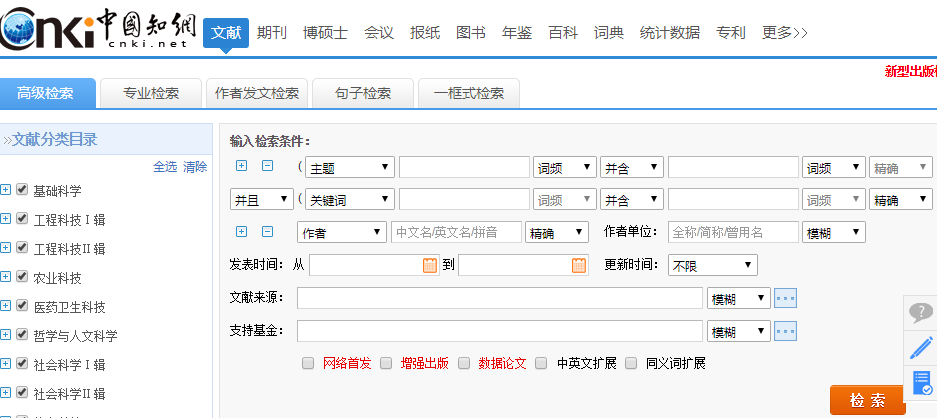Screen dimensions: 937x418
Task: Expand the 社会科学Ⅱ辑 tree node
Action: pyautogui.click(x=5, y=393)
